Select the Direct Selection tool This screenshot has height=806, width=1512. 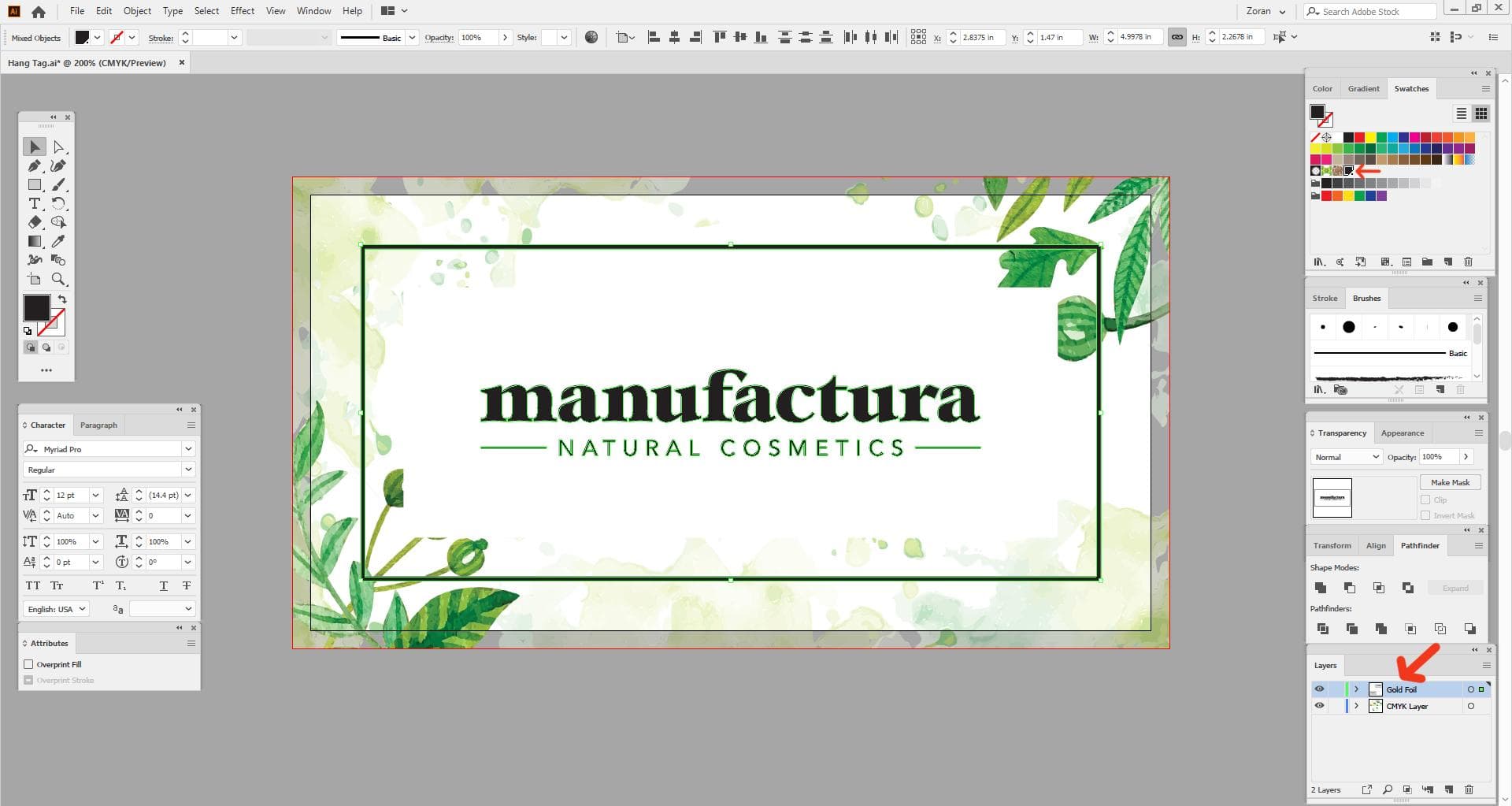[58, 147]
